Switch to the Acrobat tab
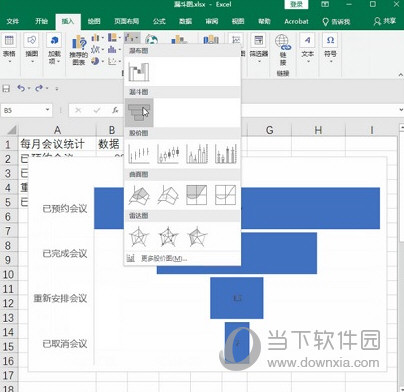404x392 pixels. [x=296, y=21]
